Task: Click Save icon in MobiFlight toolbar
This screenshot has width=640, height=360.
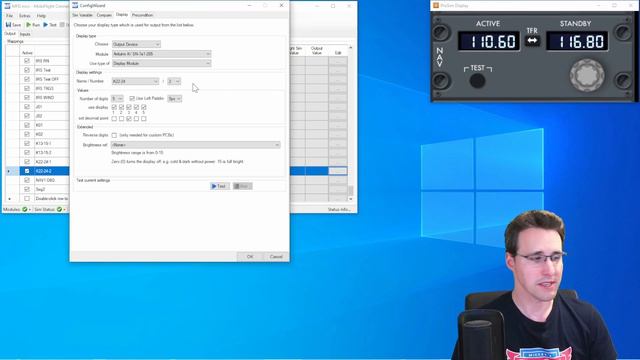Action: click(x=8, y=25)
